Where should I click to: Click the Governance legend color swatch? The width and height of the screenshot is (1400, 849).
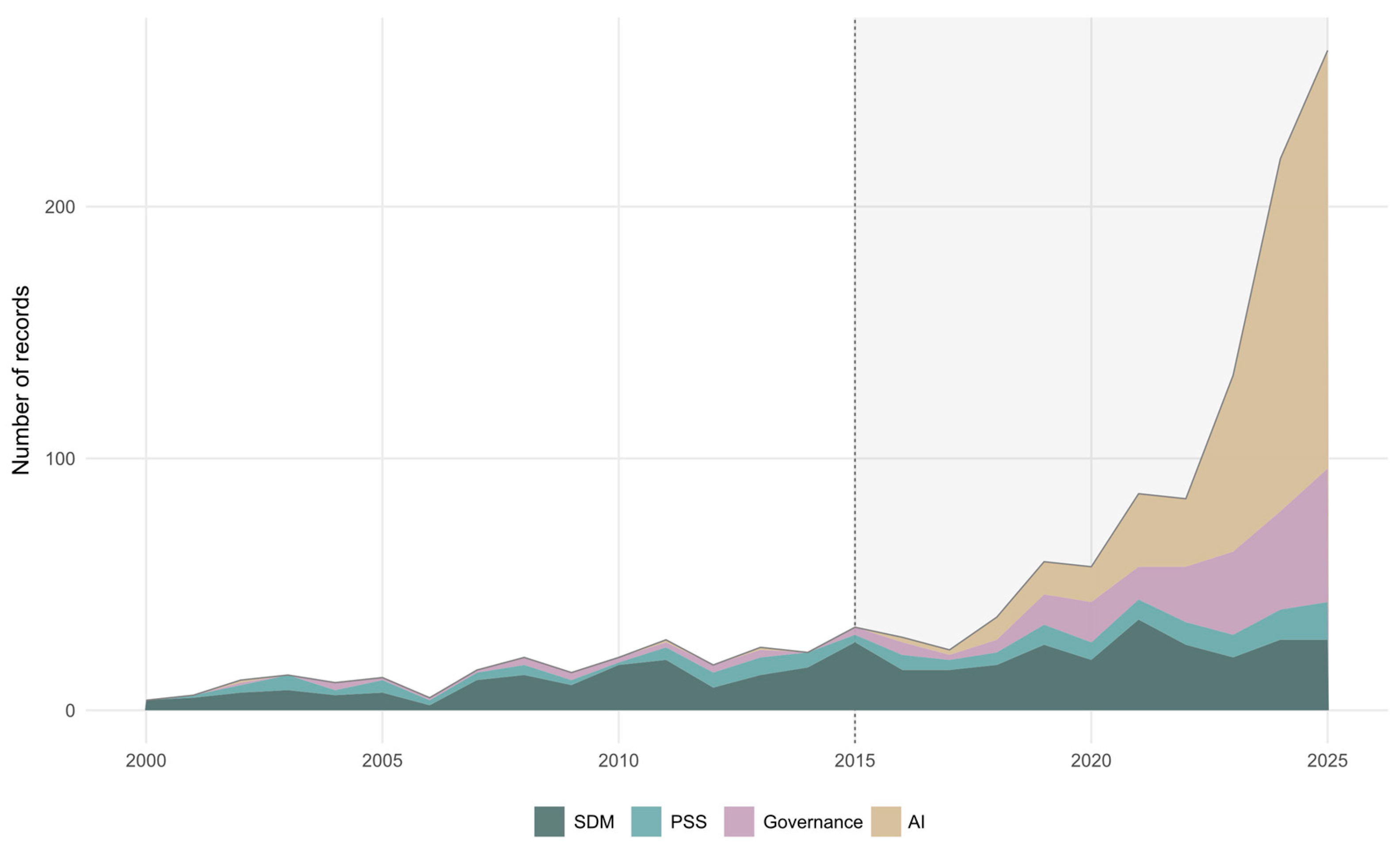739,822
